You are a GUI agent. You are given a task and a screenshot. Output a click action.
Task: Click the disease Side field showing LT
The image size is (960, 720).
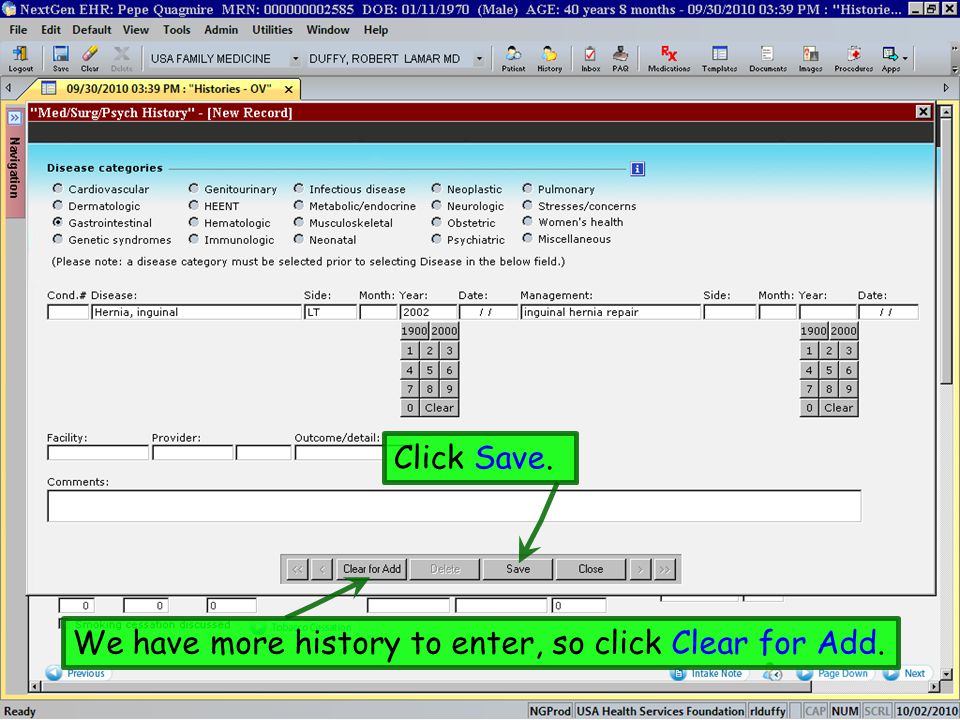click(x=331, y=312)
